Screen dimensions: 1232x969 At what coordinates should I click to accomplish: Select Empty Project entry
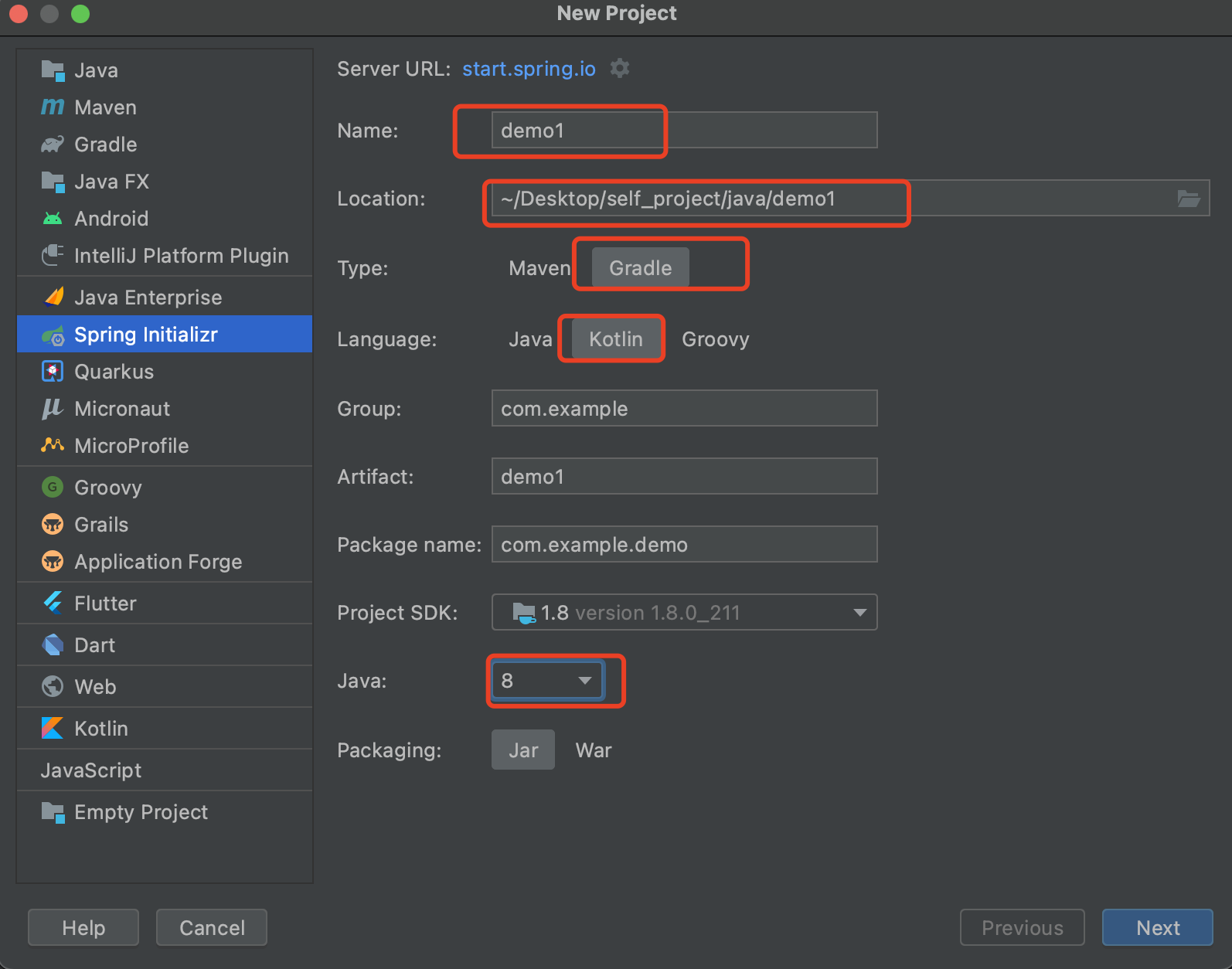tap(165, 811)
